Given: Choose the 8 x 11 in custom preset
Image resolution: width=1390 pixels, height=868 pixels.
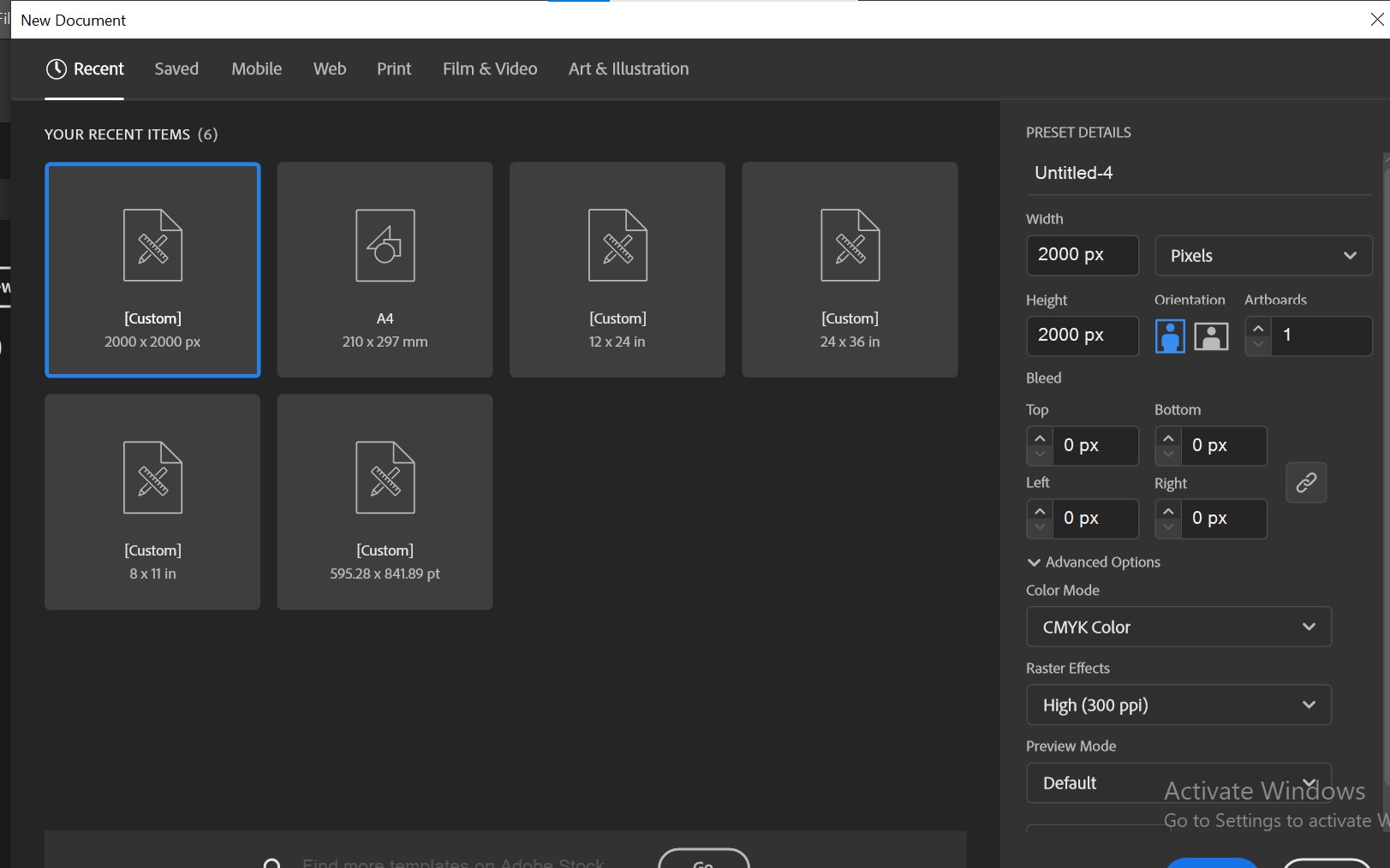Looking at the screenshot, I should pos(152,502).
